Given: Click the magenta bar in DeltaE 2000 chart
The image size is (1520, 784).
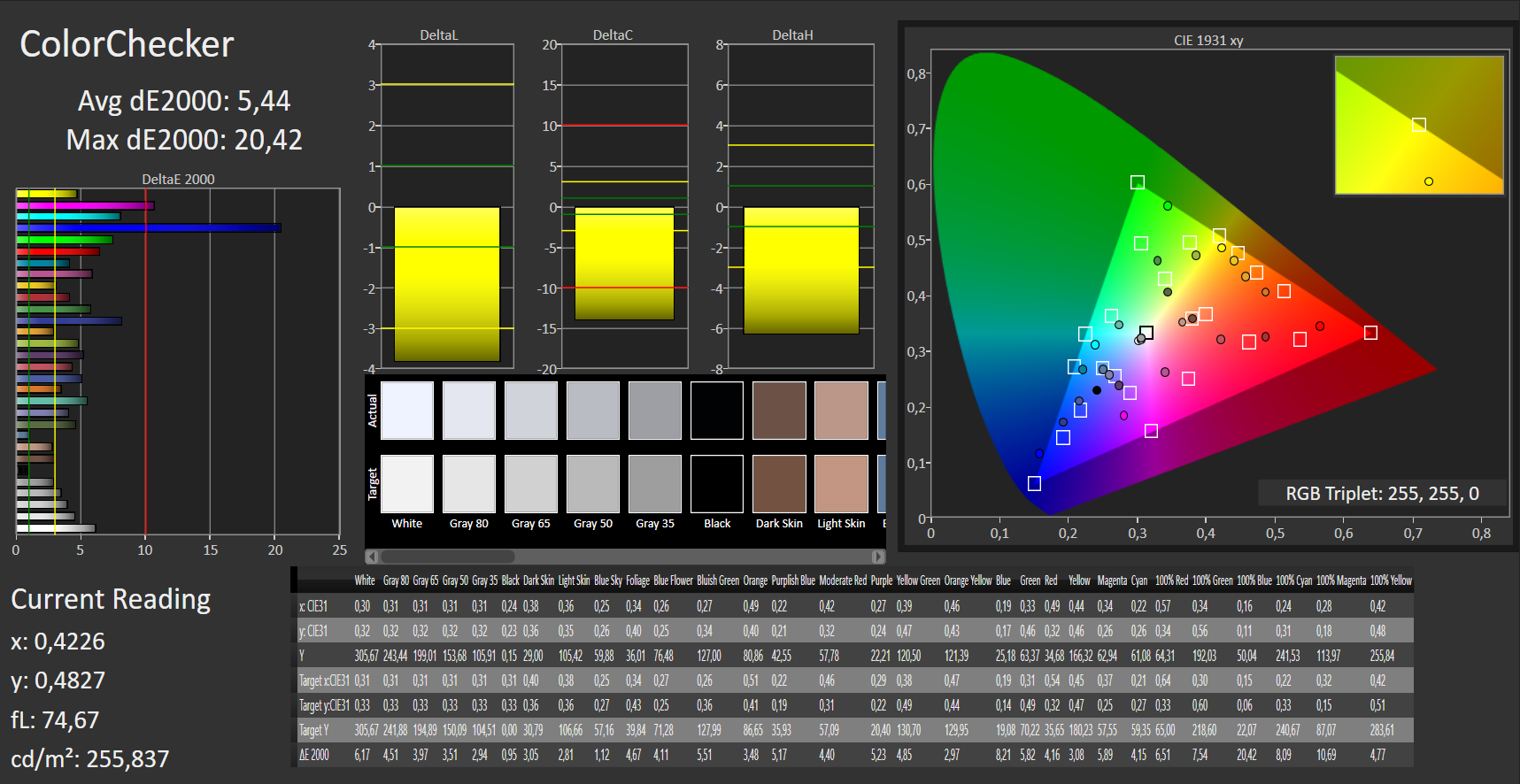Looking at the screenshot, I should click(85, 205).
